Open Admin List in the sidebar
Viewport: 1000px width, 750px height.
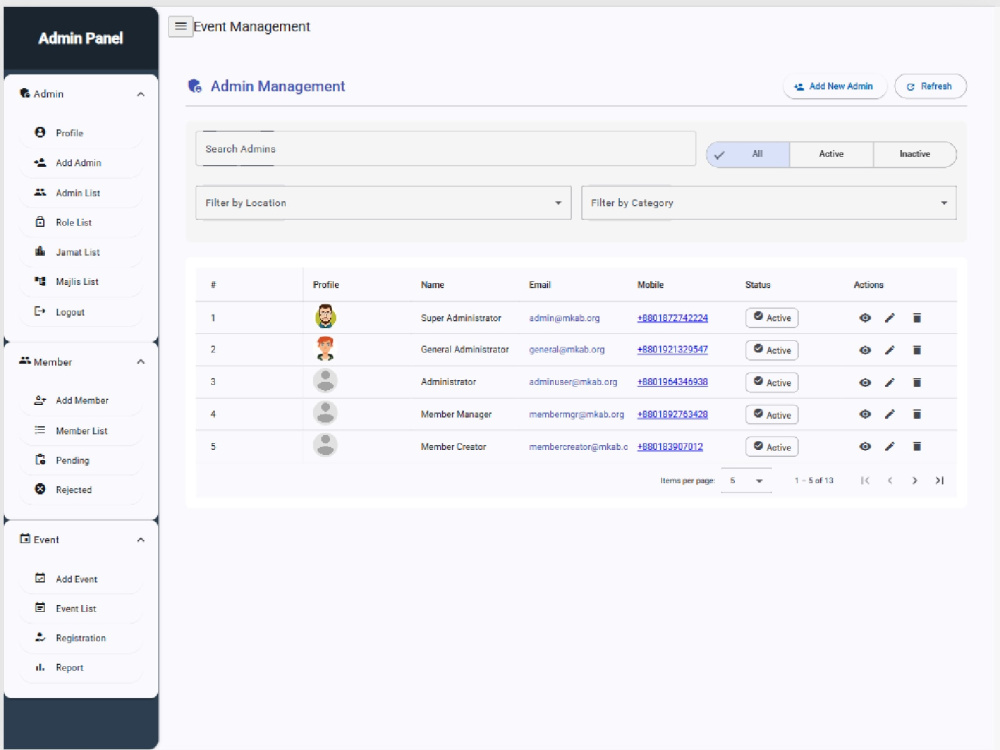click(x=81, y=193)
